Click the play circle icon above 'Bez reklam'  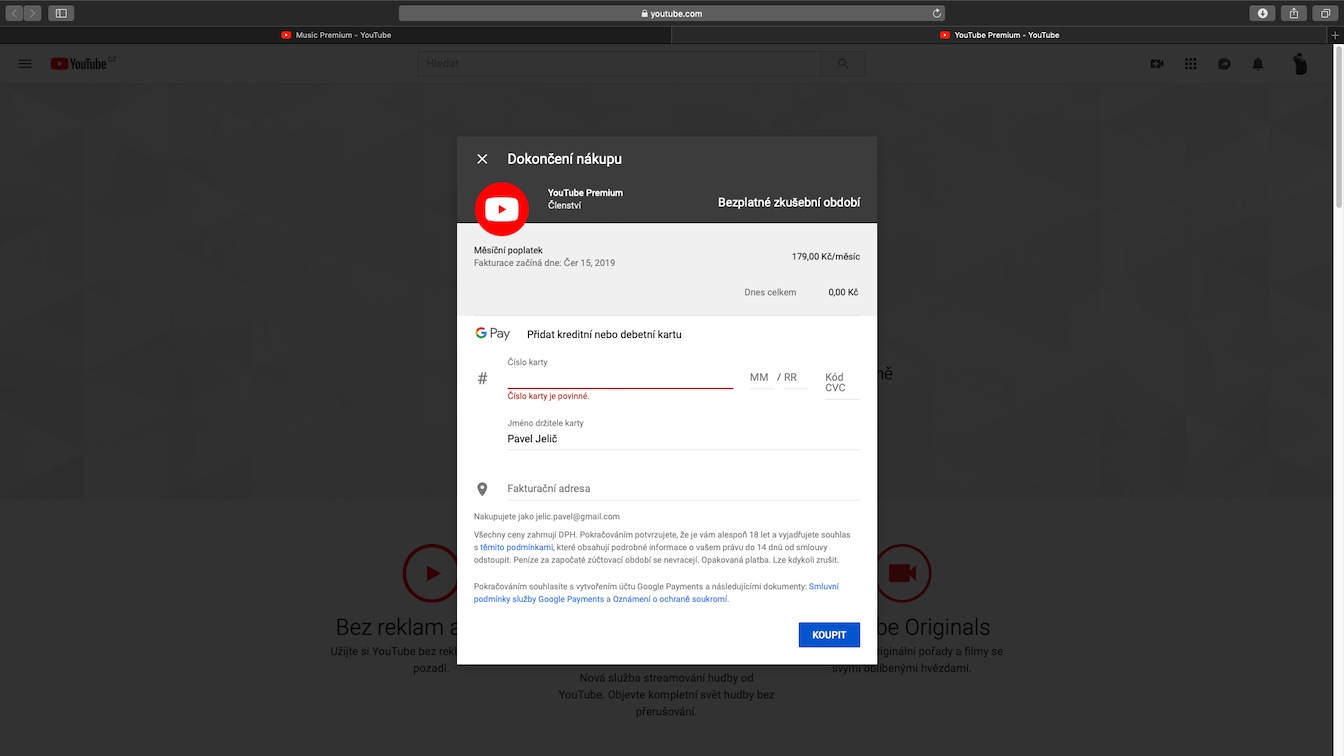(431, 573)
